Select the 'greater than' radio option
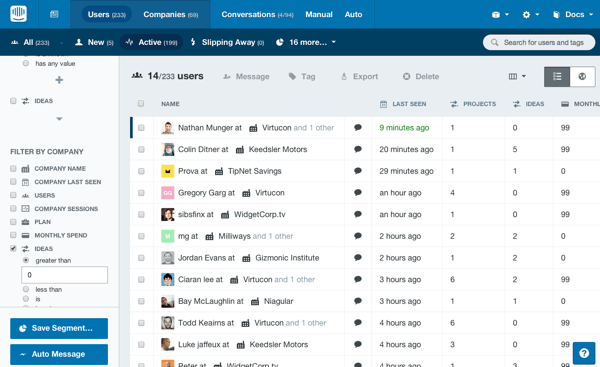600x367 pixels. click(26, 260)
